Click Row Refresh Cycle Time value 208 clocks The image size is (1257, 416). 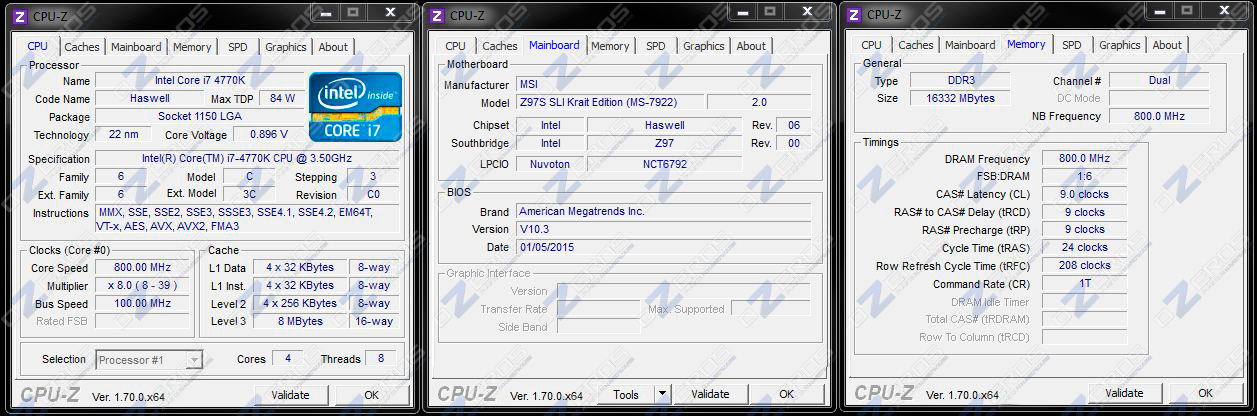pos(1084,266)
